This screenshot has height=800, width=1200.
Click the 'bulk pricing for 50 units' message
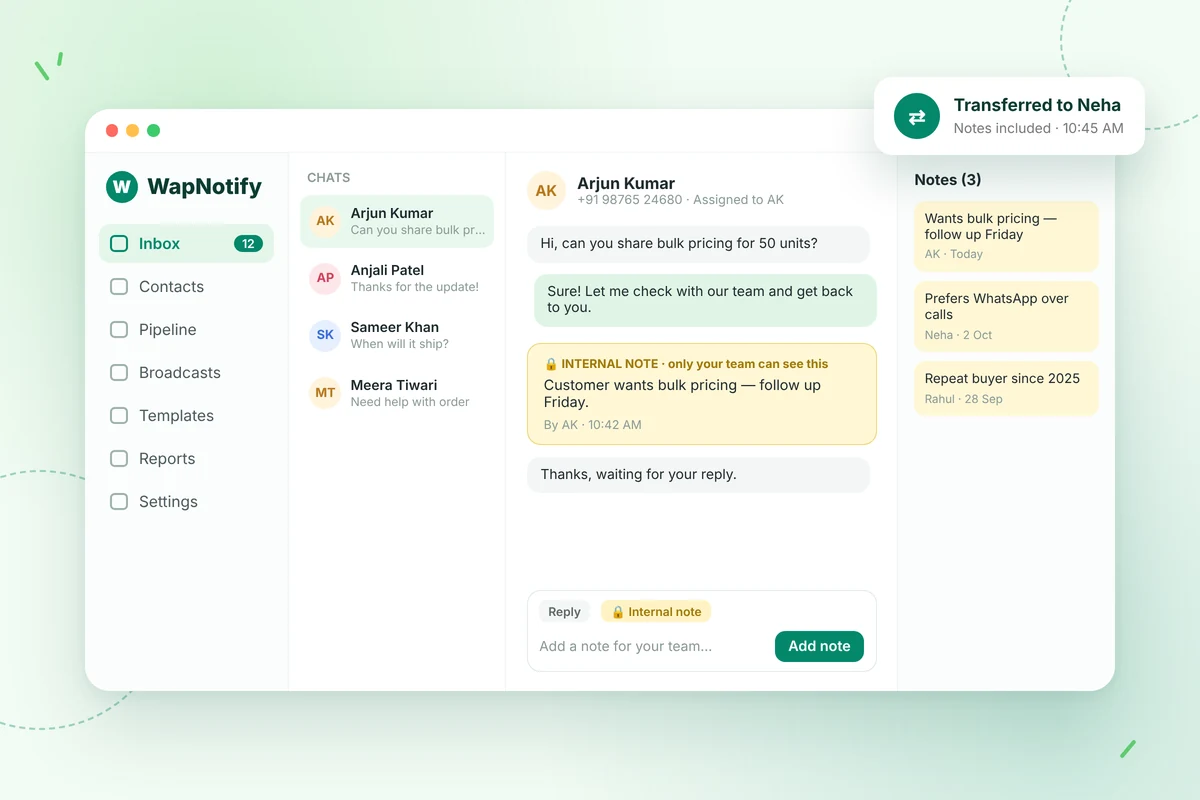point(698,244)
